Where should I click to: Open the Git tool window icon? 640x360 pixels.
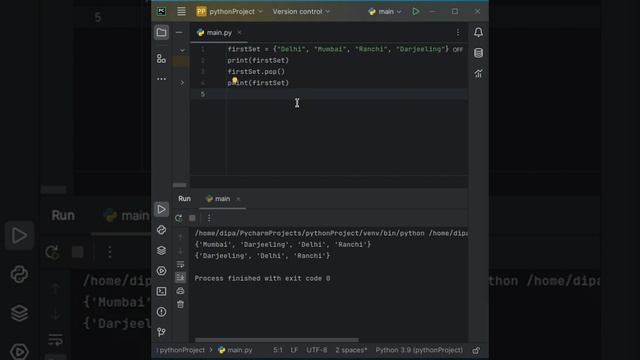click(x=161, y=332)
